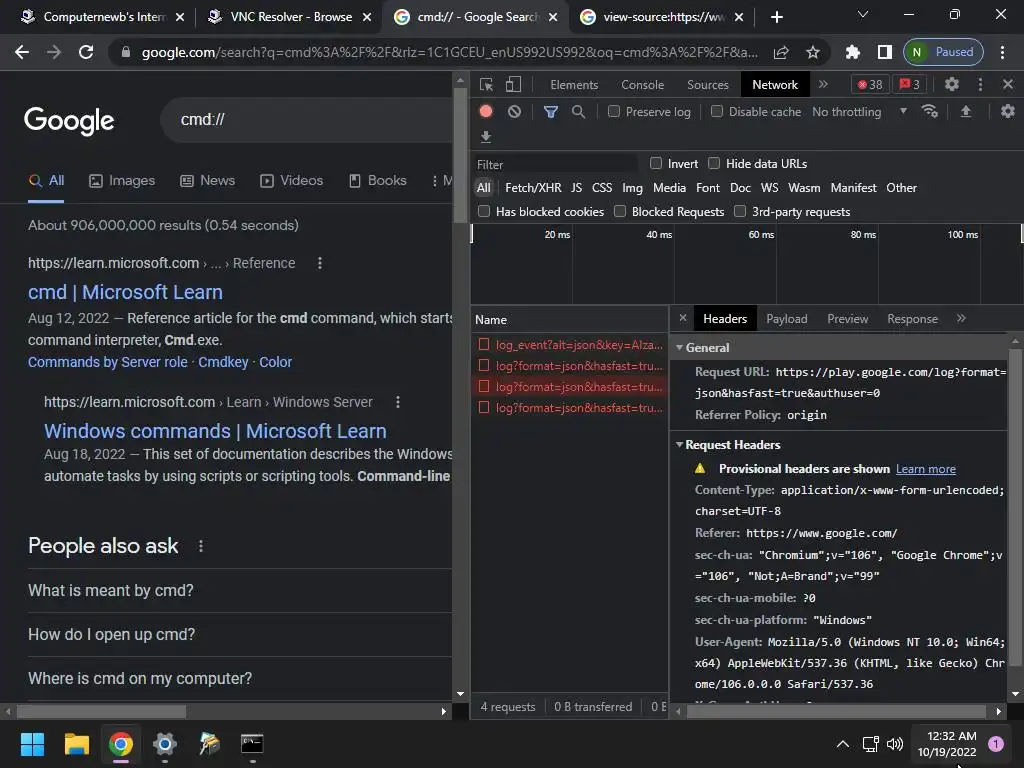
Task: Bookmark this page with the star
Action: click(x=812, y=52)
